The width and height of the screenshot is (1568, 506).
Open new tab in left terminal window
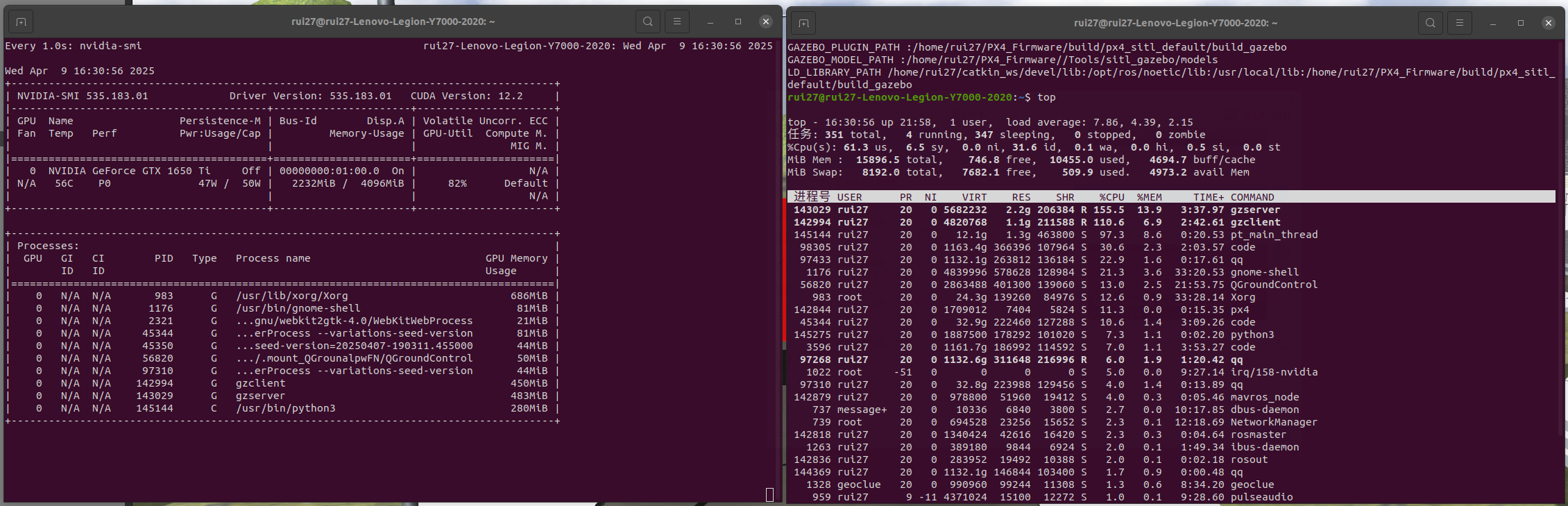point(21,22)
